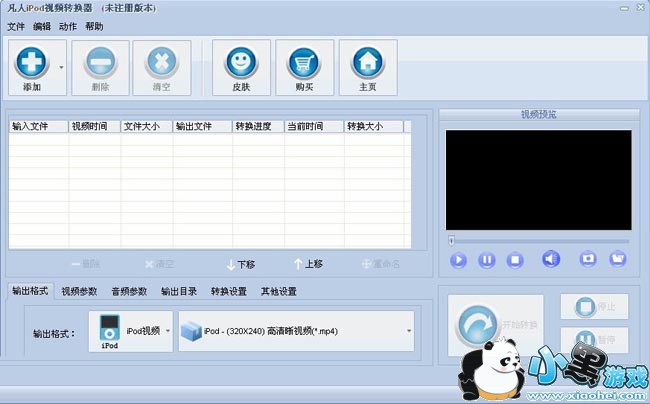Switch to the 转换设置 tab

coord(229,291)
